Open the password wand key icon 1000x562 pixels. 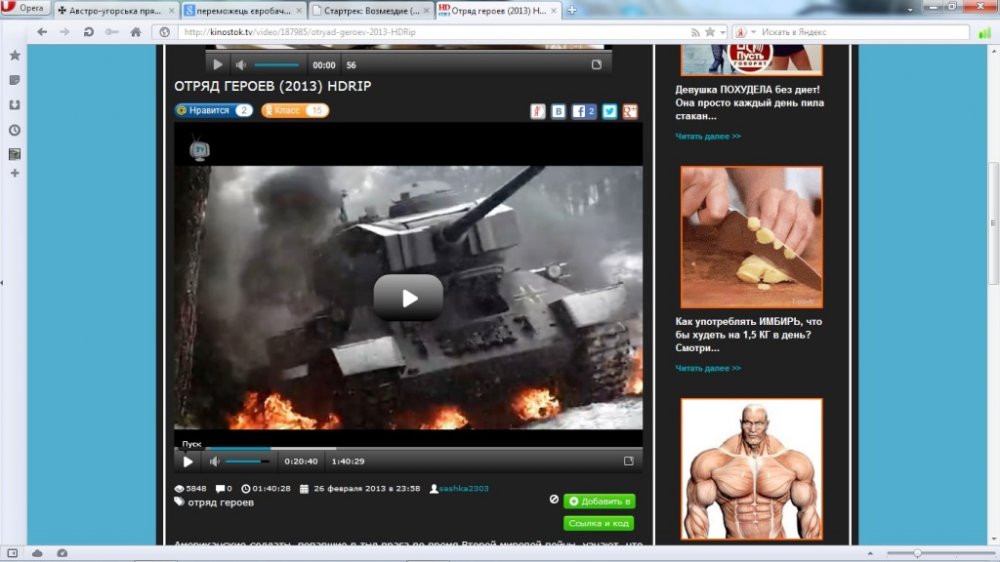point(112,32)
